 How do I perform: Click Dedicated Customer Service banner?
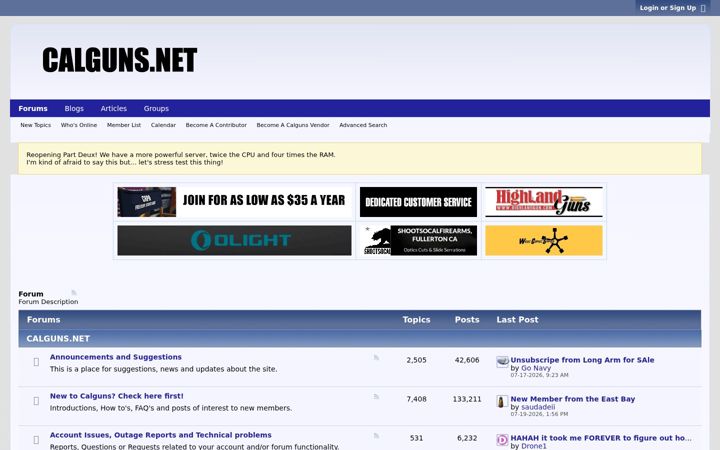click(418, 202)
